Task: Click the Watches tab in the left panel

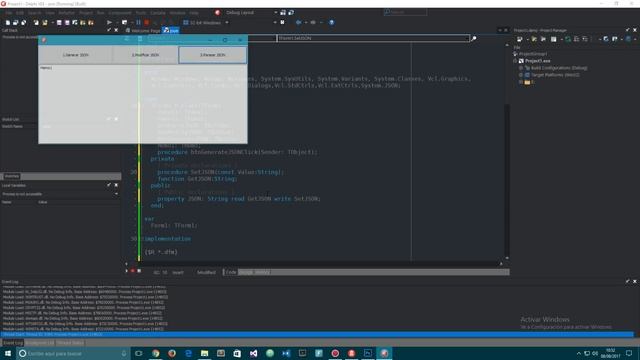Action: click(12, 176)
